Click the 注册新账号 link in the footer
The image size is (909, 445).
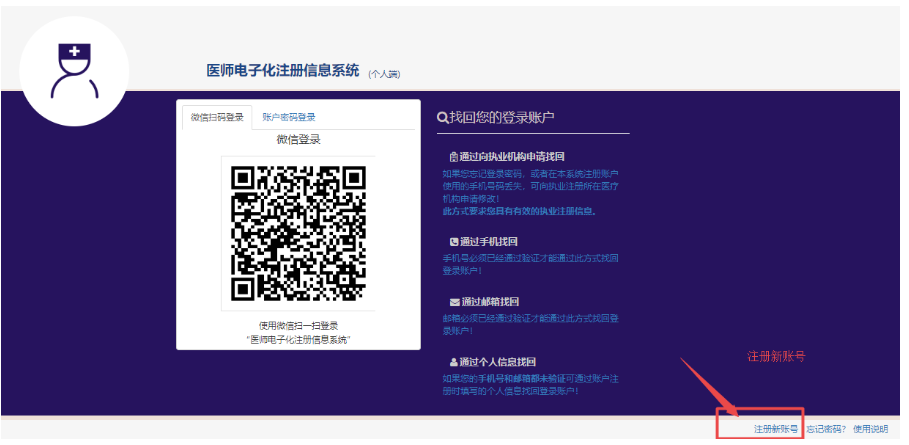coord(776,429)
